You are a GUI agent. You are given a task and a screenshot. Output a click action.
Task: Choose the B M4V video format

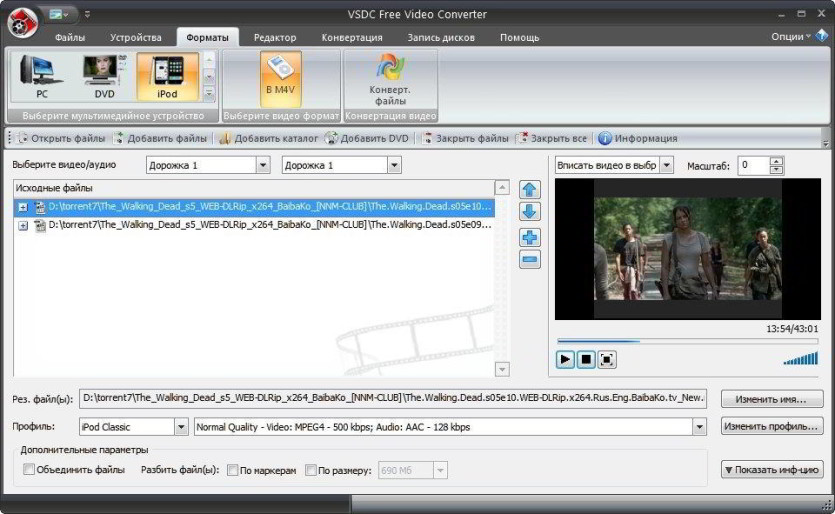(281, 79)
